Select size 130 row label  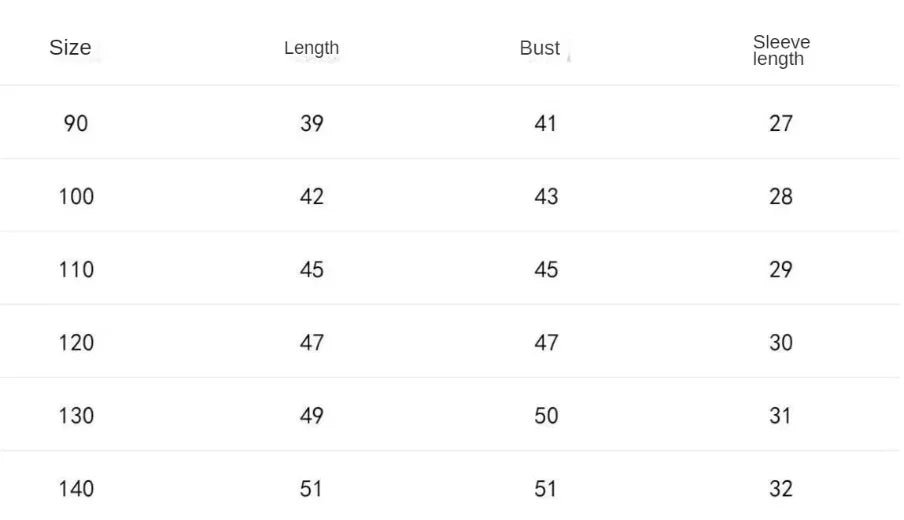pyautogui.click(x=76, y=416)
